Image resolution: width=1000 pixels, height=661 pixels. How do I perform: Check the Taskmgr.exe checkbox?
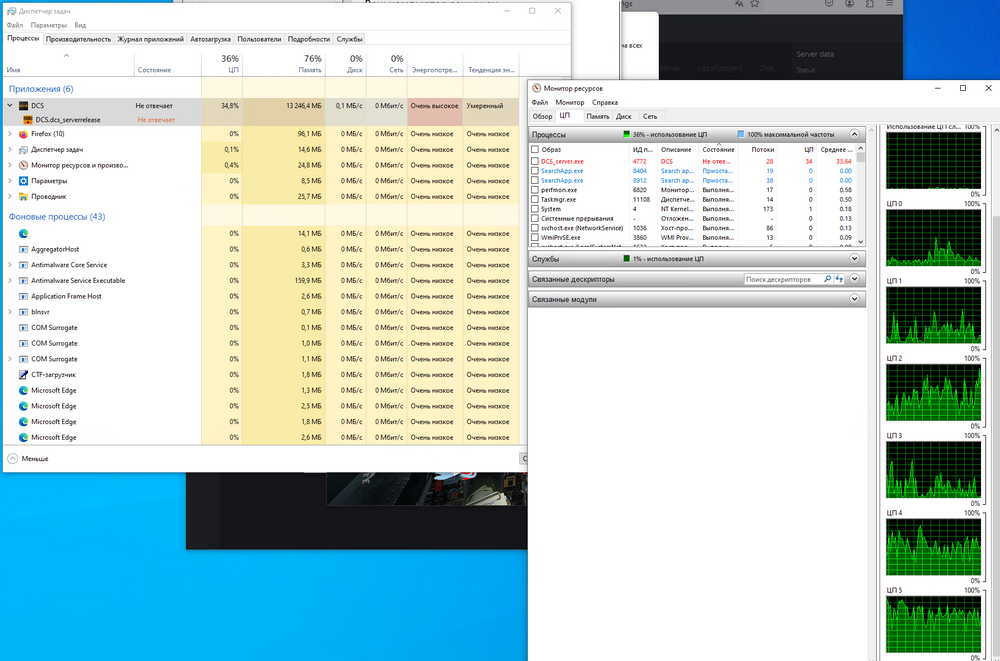click(535, 200)
